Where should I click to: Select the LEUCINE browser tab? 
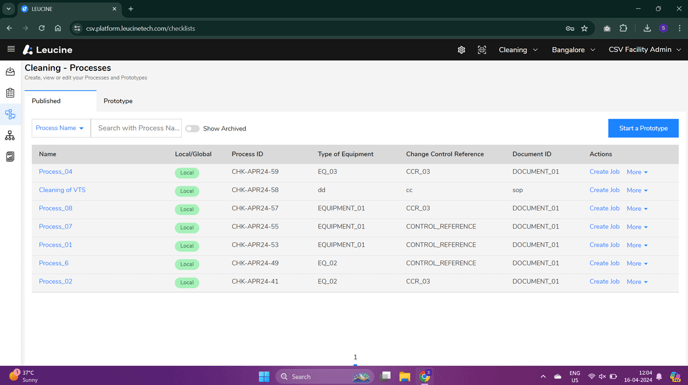coord(69,9)
